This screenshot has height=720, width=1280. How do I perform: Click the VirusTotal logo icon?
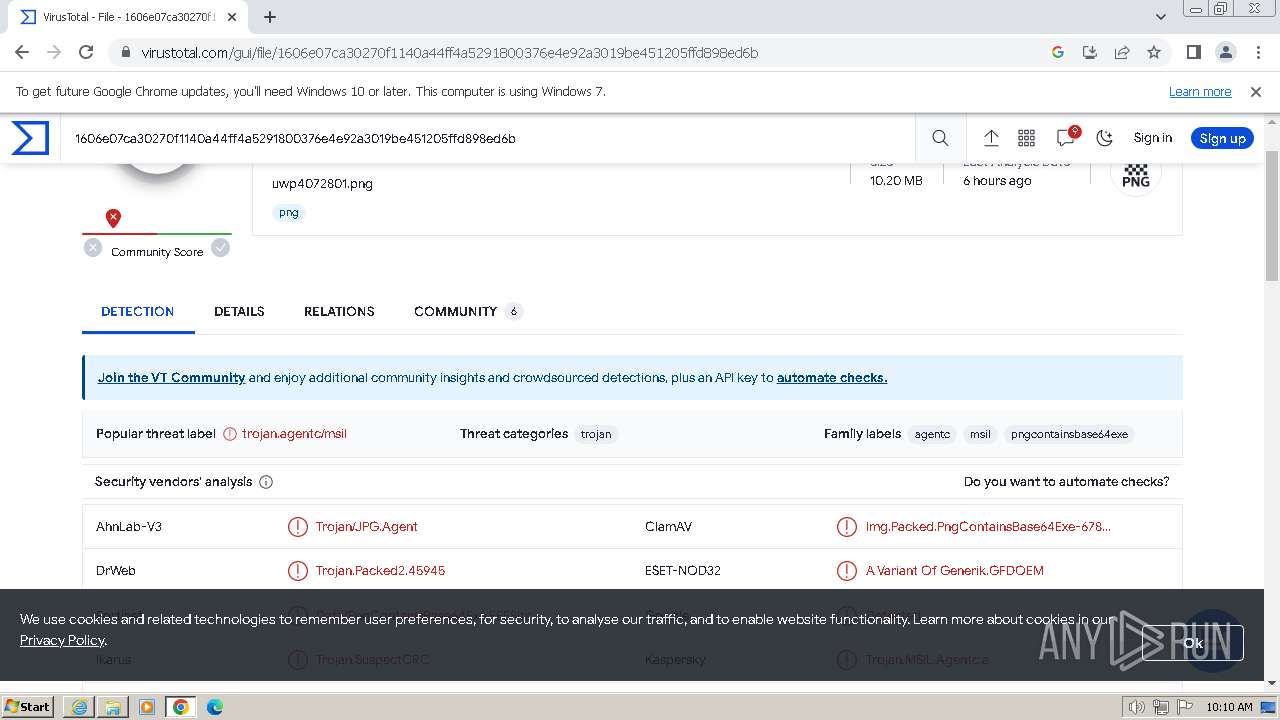pyautogui.click(x=30, y=138)
